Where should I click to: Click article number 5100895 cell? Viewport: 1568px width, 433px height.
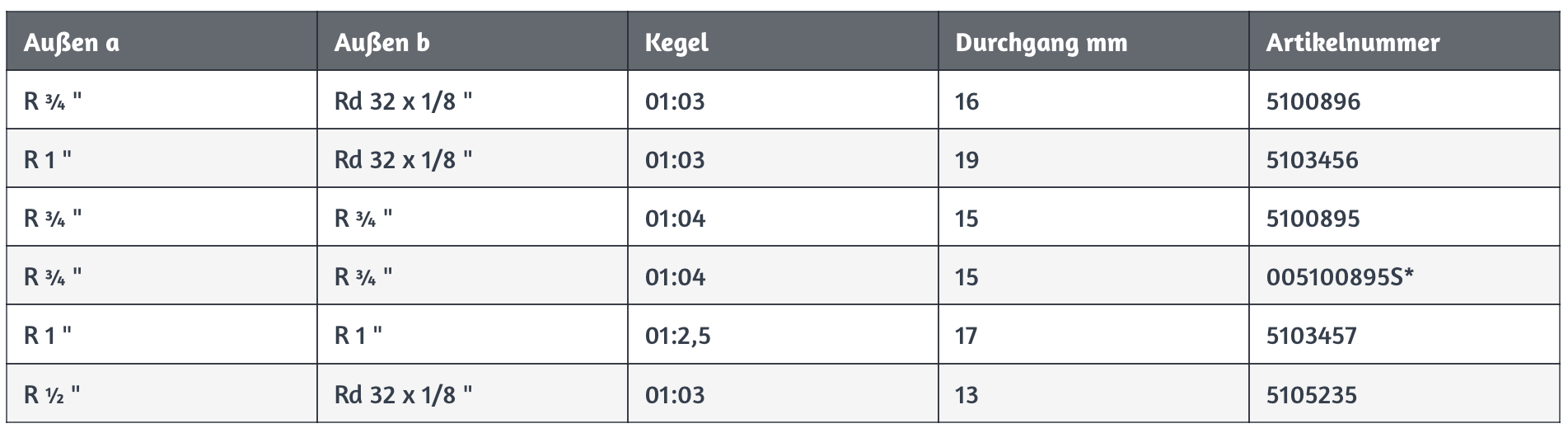(x=1313, y=219)
